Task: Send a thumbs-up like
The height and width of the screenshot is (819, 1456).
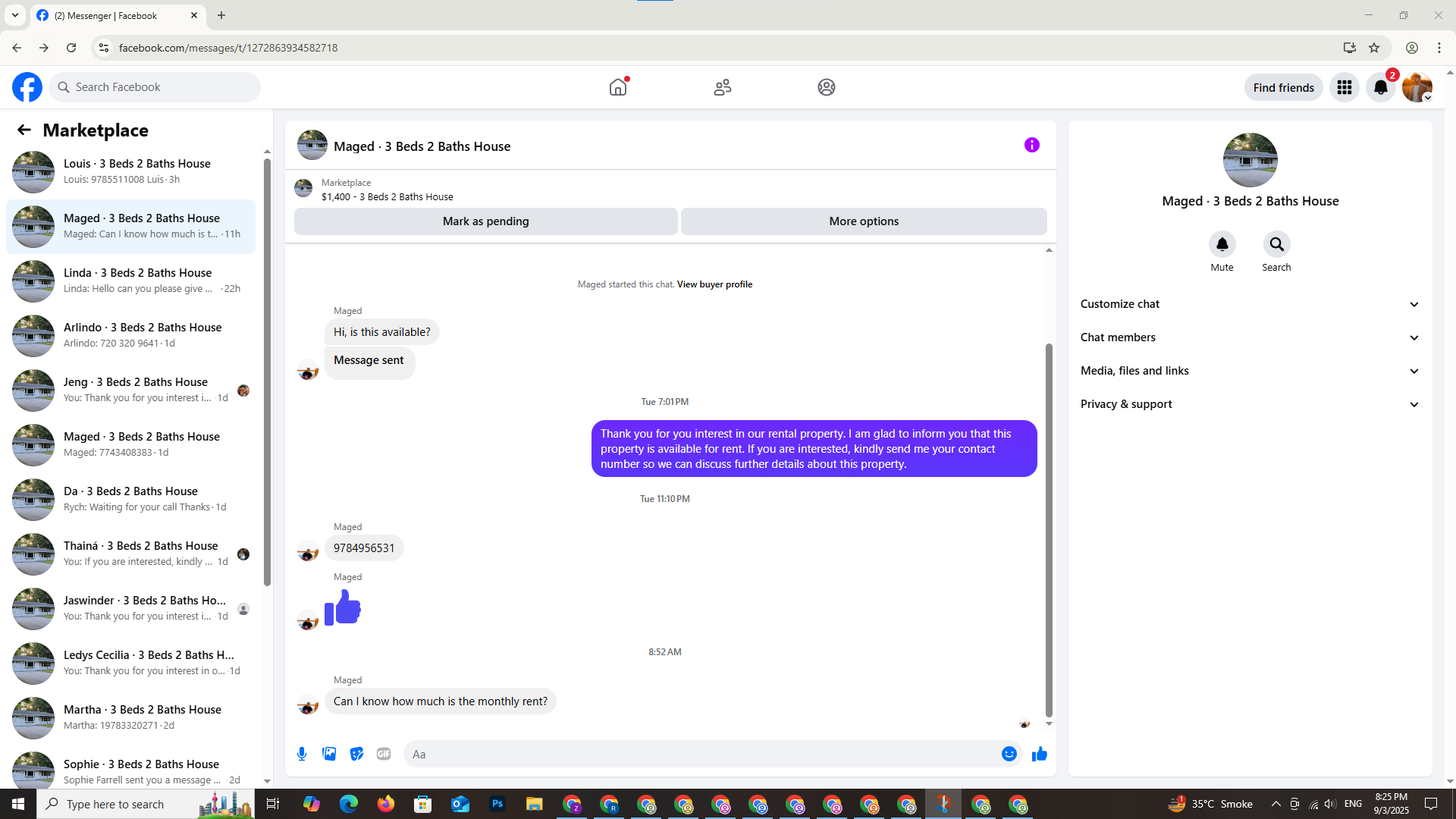Action: coord(1039,754)
